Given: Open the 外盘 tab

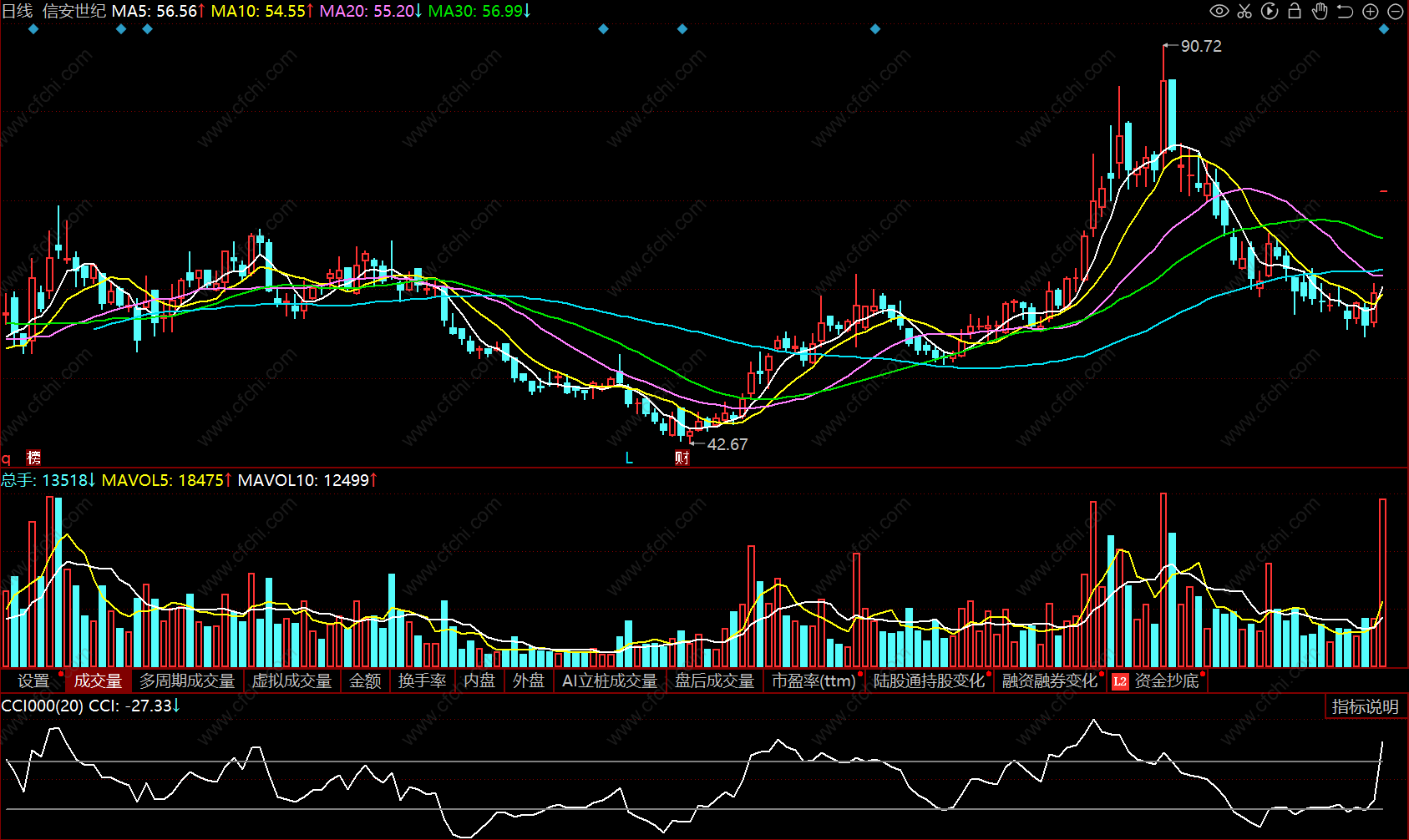Looking at the screenshot, I should (529, 681).
